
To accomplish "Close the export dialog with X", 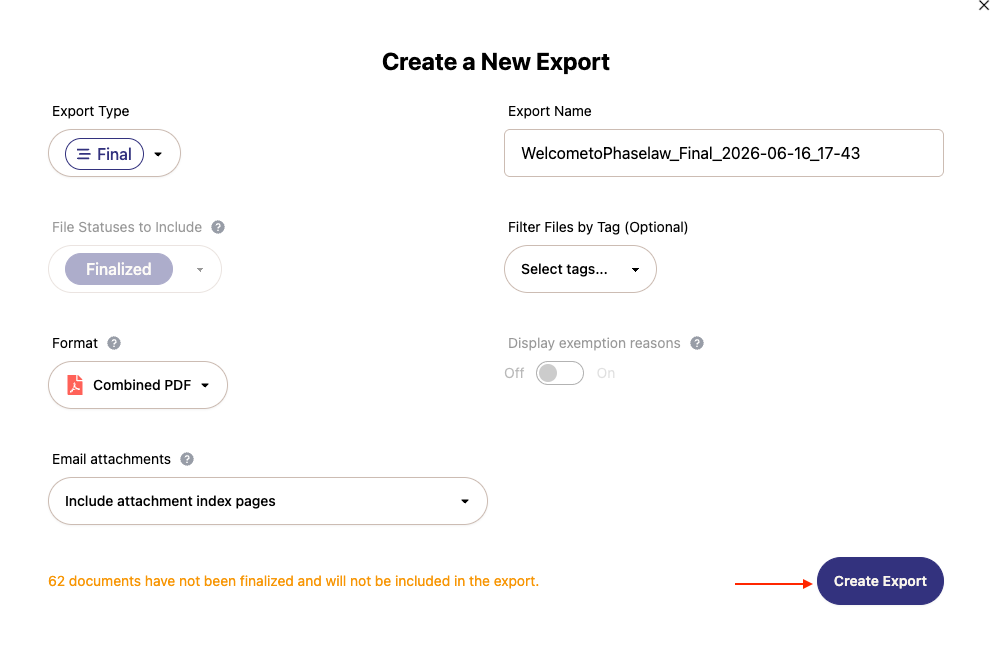I will (x=984, y=6).
